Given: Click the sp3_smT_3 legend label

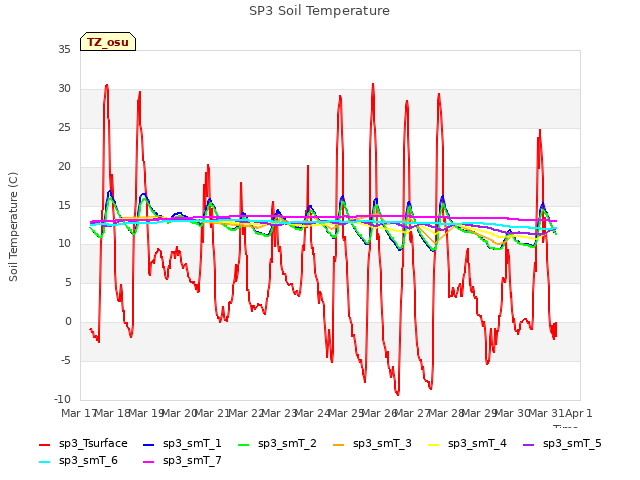Looking at the screenshot, I should coord(382,443).
